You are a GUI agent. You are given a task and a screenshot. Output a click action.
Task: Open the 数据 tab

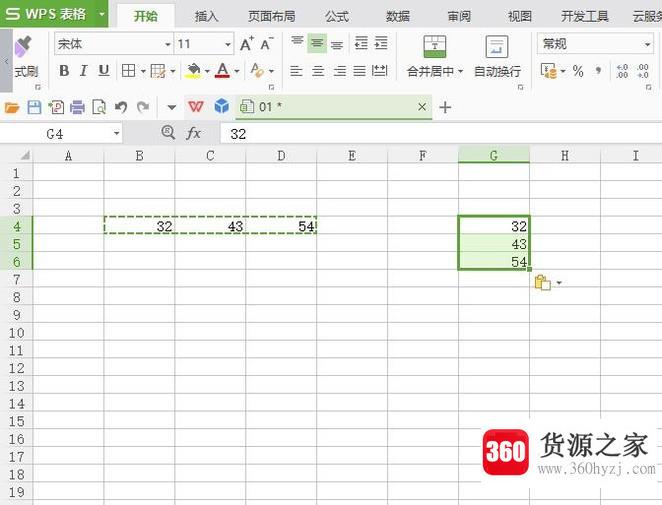coord(398,16)
